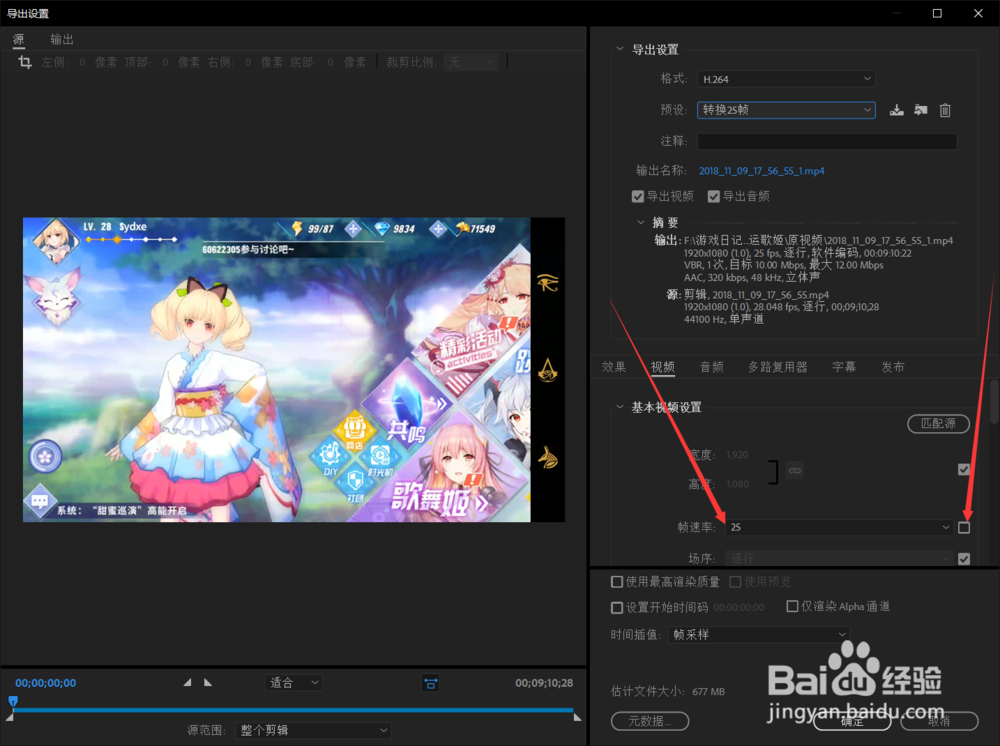
Task: Toggle the use previews (使用预览) checkbox
Action: (x=735, y=581)
